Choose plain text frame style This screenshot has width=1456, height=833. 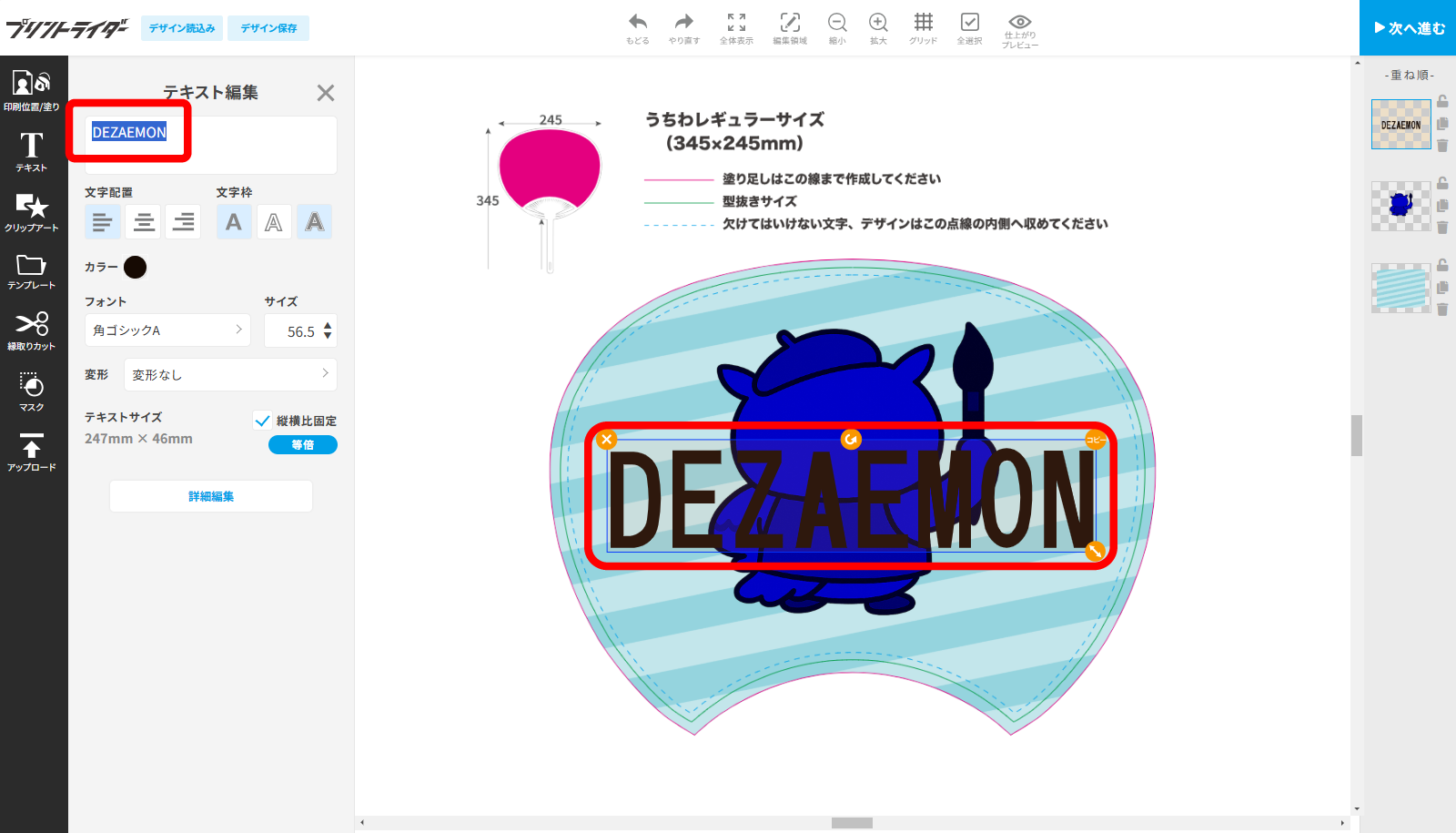(x=234, y=222)
